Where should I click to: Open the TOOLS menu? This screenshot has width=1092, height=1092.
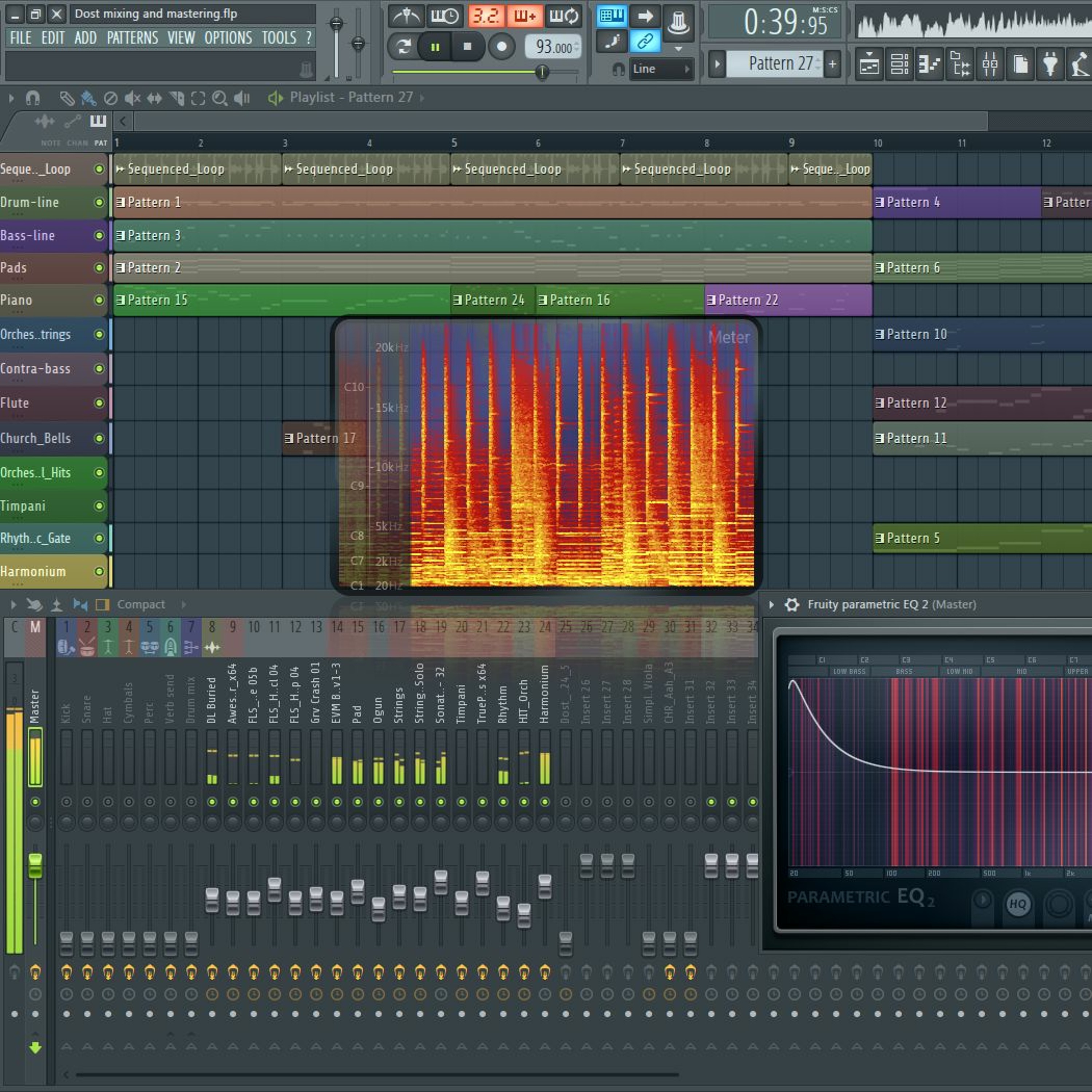[279, 38]
